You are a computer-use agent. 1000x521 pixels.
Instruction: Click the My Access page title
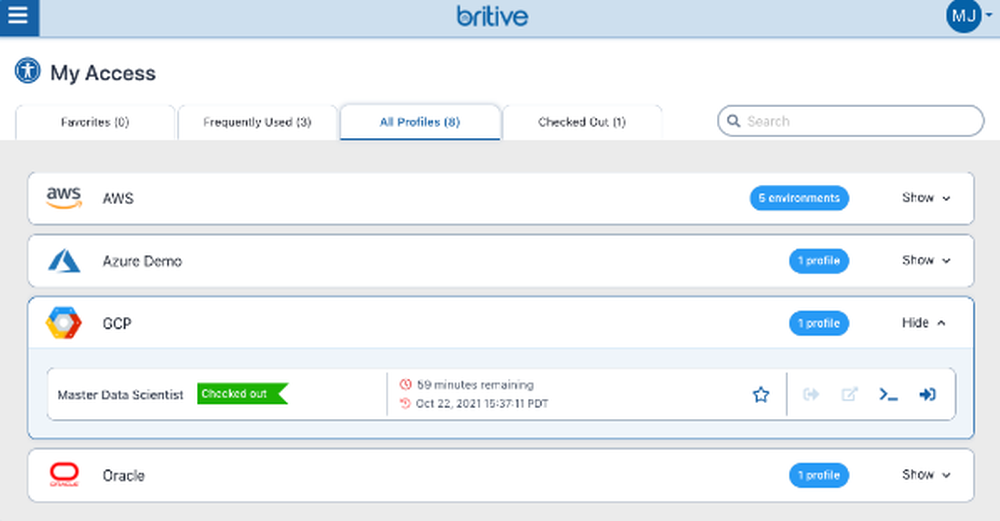point(103,73)
